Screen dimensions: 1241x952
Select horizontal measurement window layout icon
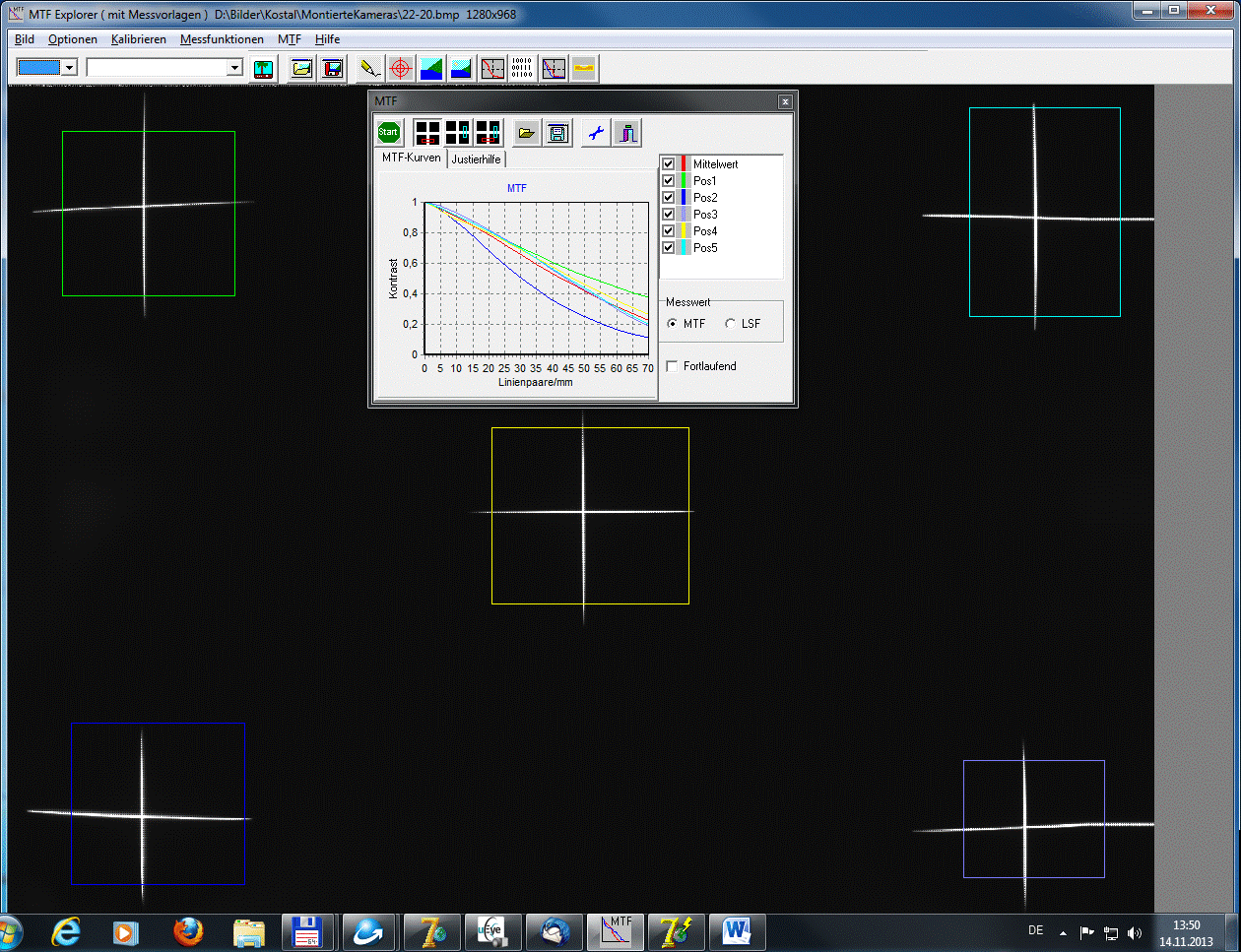pos(427,133)
